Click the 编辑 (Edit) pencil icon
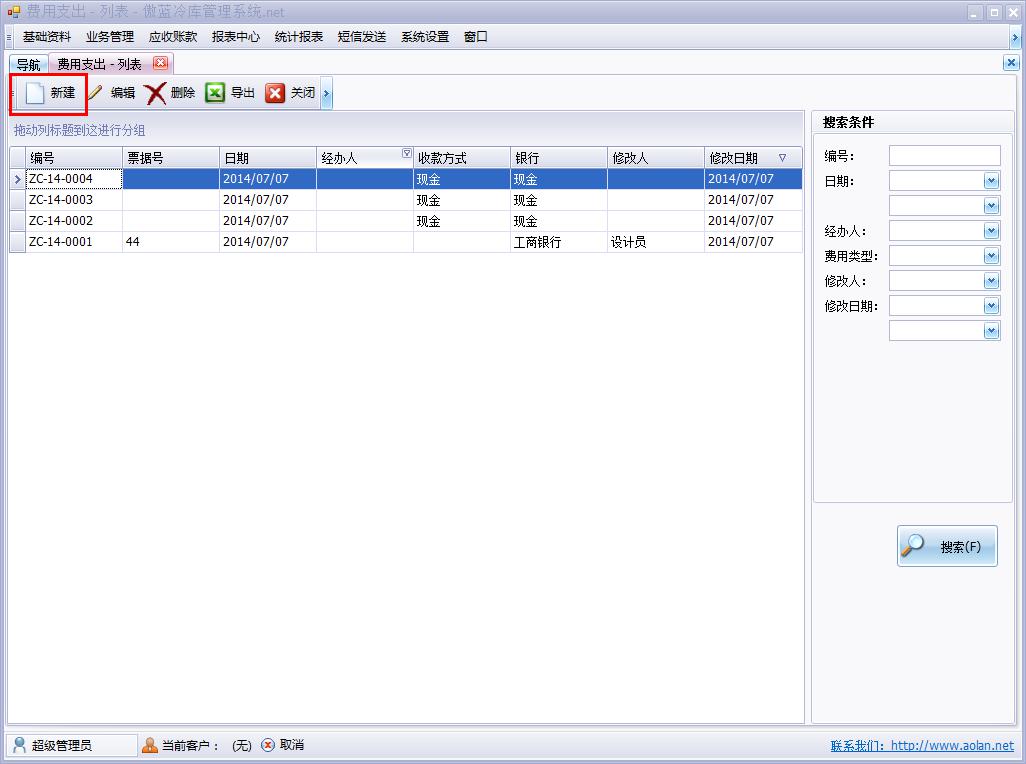Image resolution: width=1026 pixels, height=764 pixels. click(x=96, y=93)
